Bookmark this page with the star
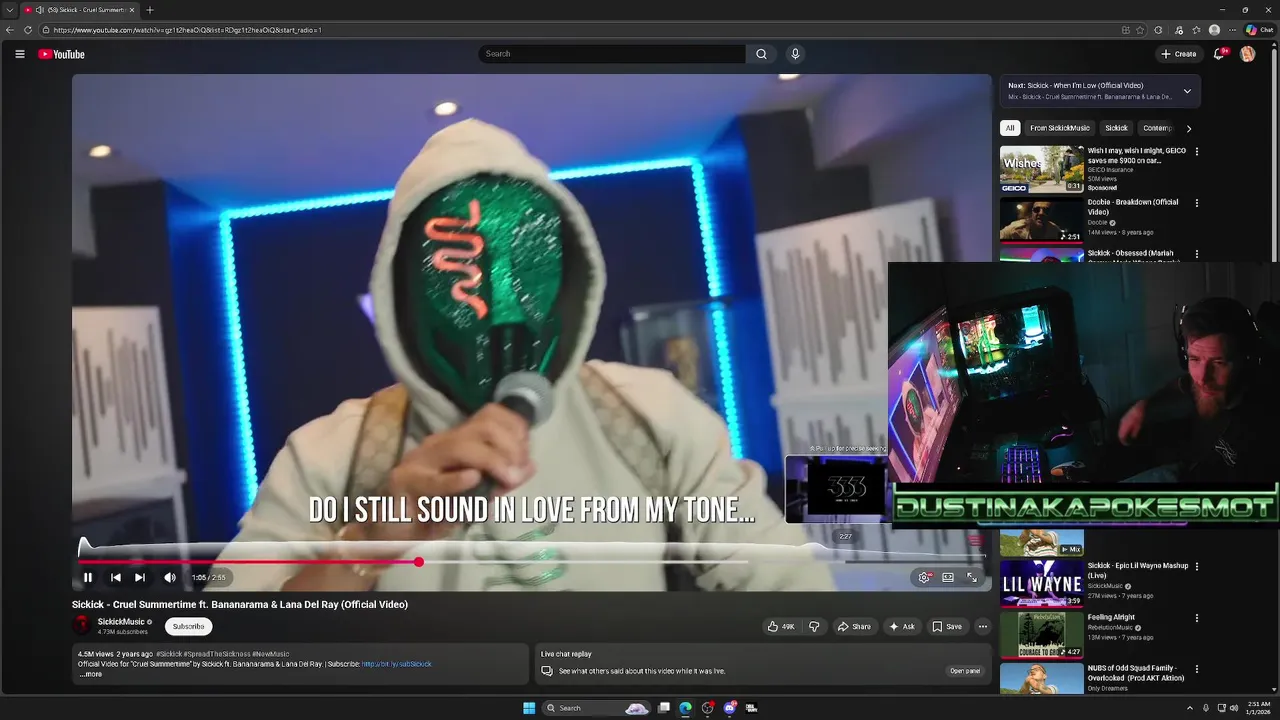This screenshot has height=720, width=1280. coord(1140,30)
